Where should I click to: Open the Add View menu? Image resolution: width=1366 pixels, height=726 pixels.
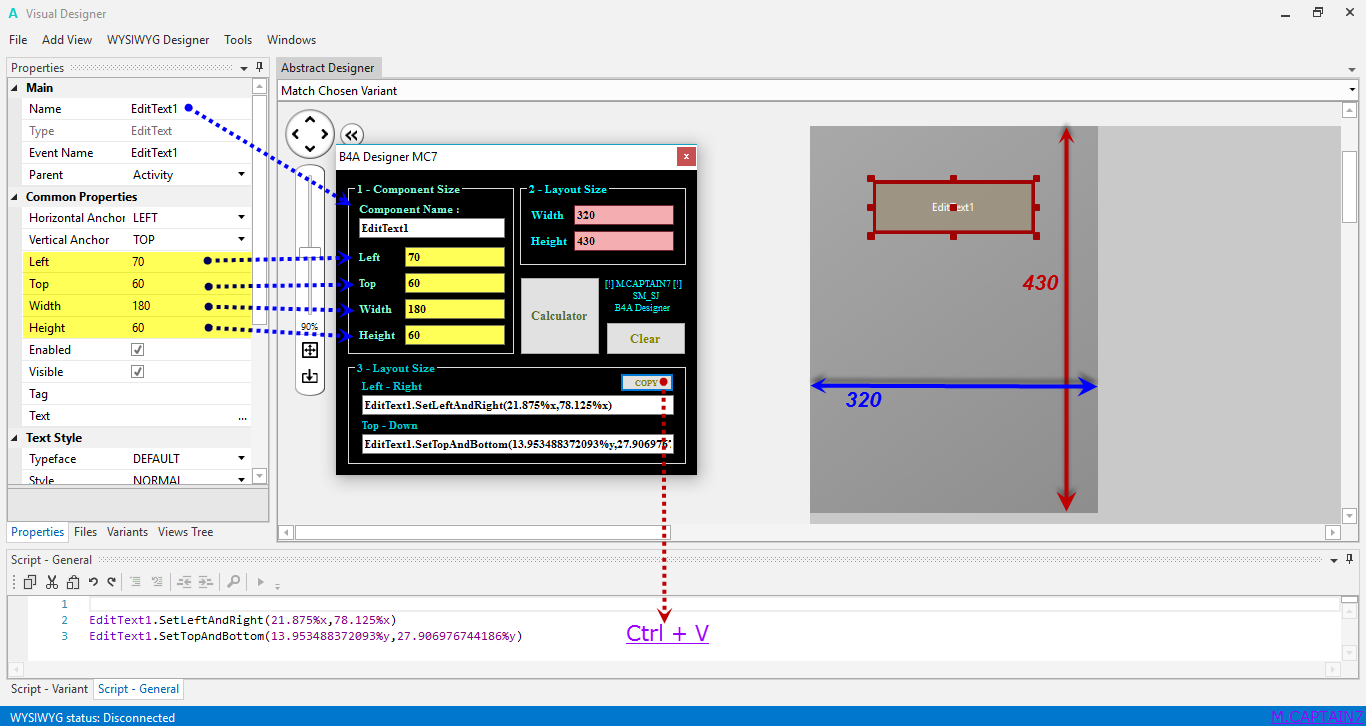click(x=67, y=40)
